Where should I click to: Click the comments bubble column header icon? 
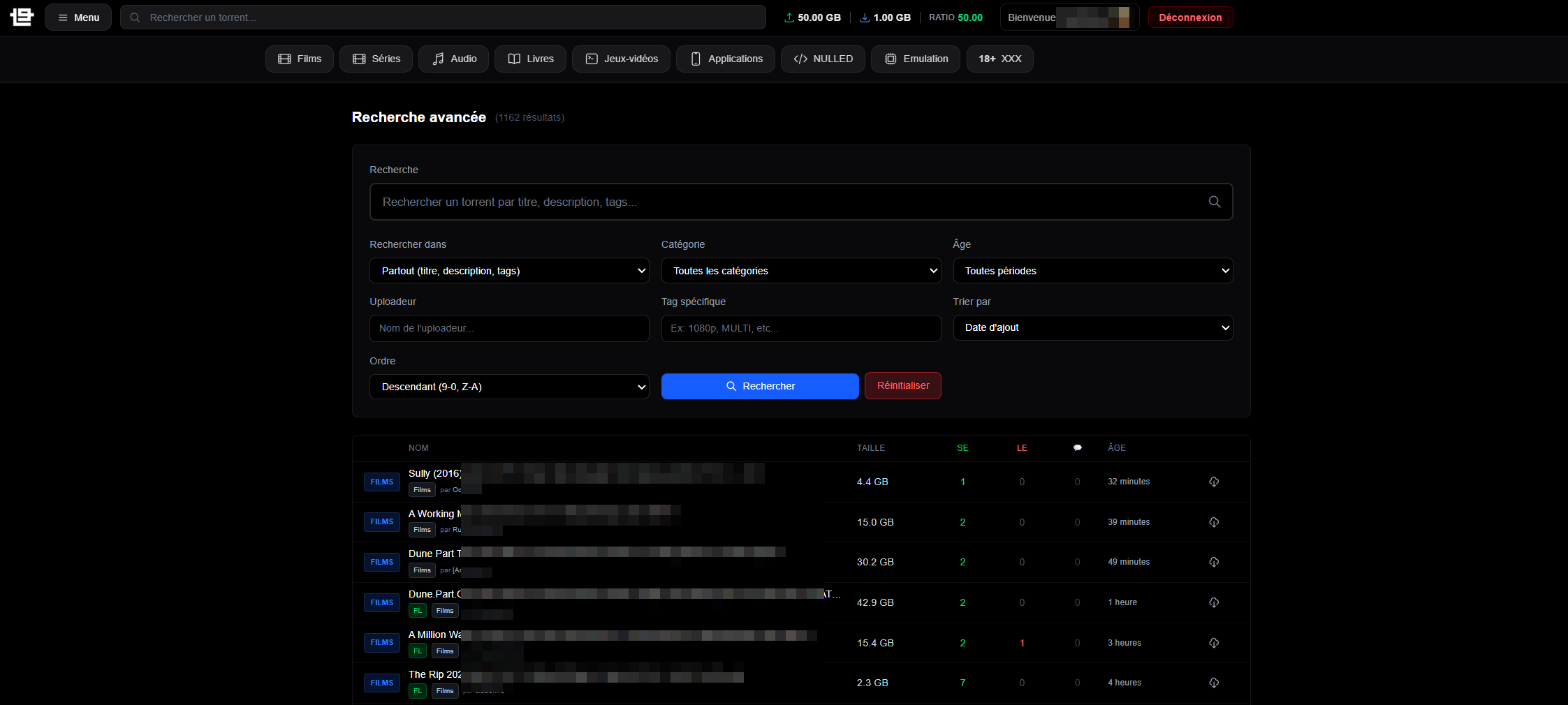tap(1077, 448)
